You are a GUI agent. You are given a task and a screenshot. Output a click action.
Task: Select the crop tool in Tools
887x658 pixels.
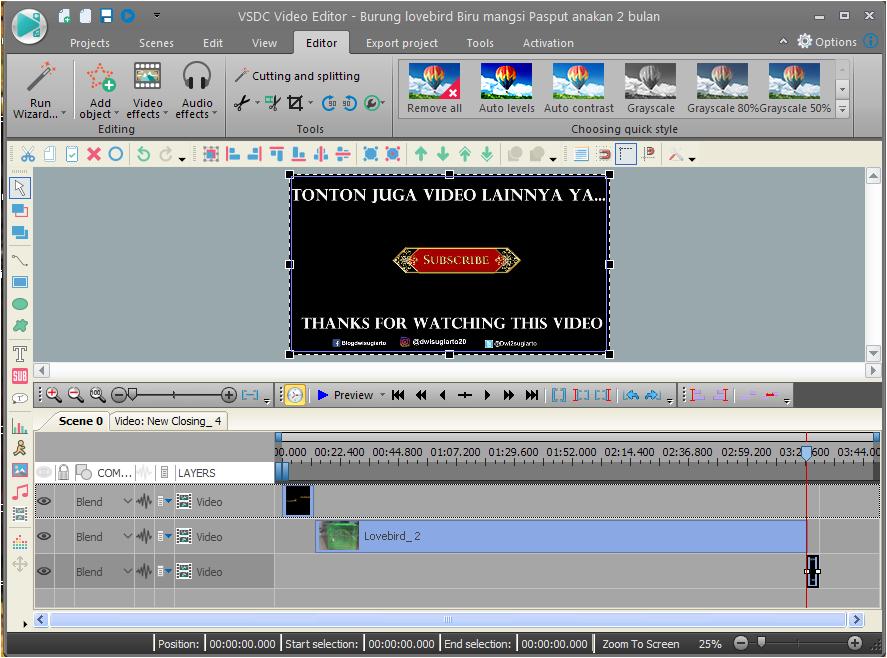[295, 103]
